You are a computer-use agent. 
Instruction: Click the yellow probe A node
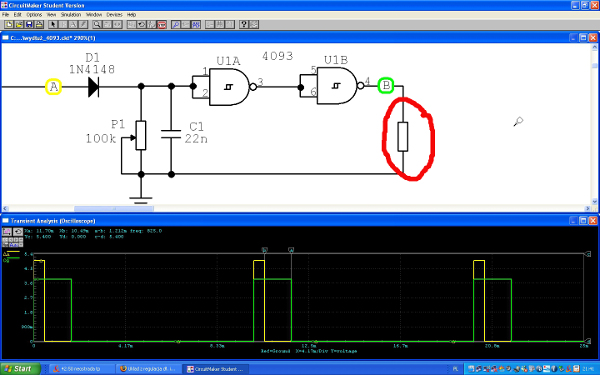[x=54, y=87]
